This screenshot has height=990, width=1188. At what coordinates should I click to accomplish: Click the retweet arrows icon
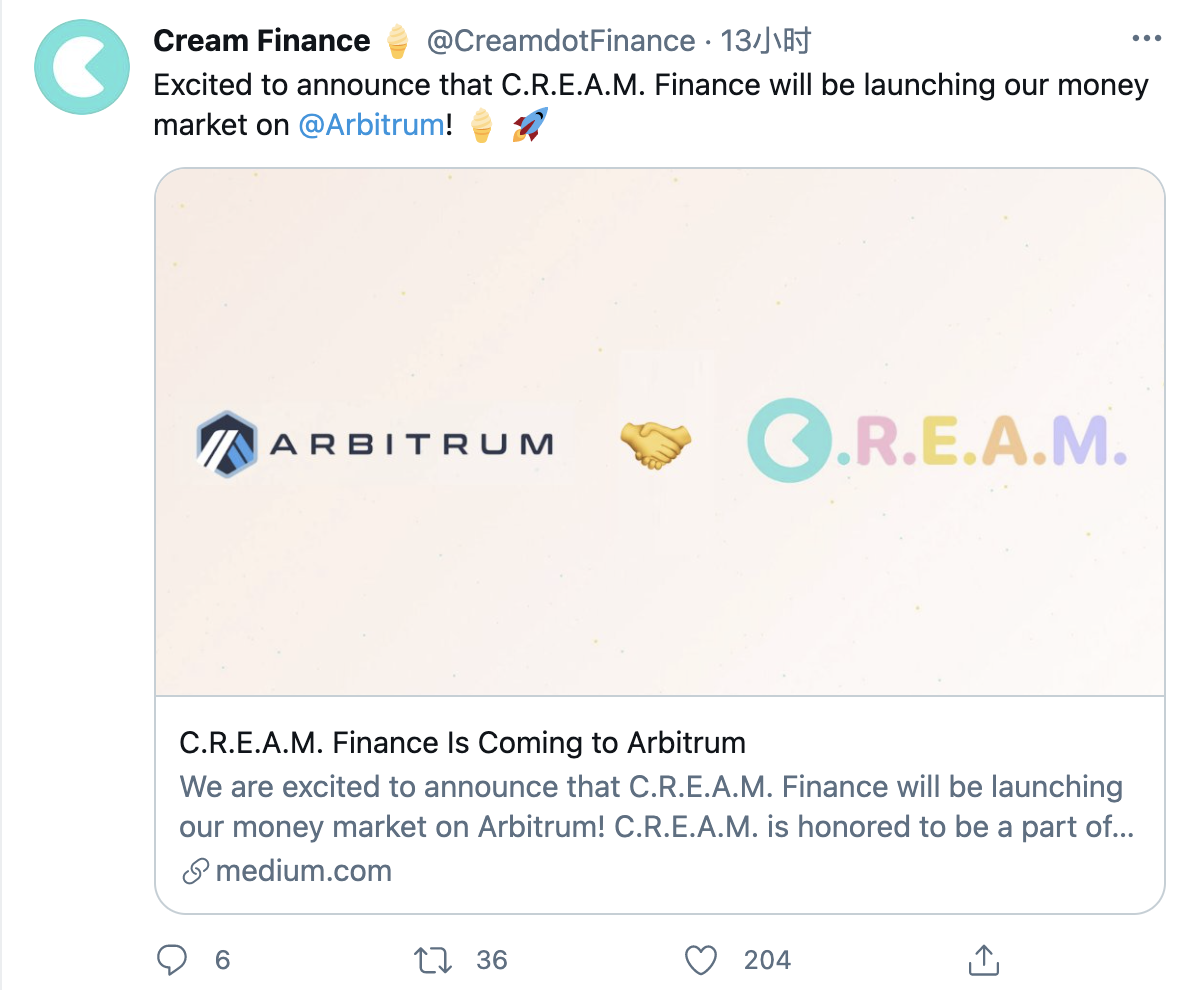click(433, 960)
